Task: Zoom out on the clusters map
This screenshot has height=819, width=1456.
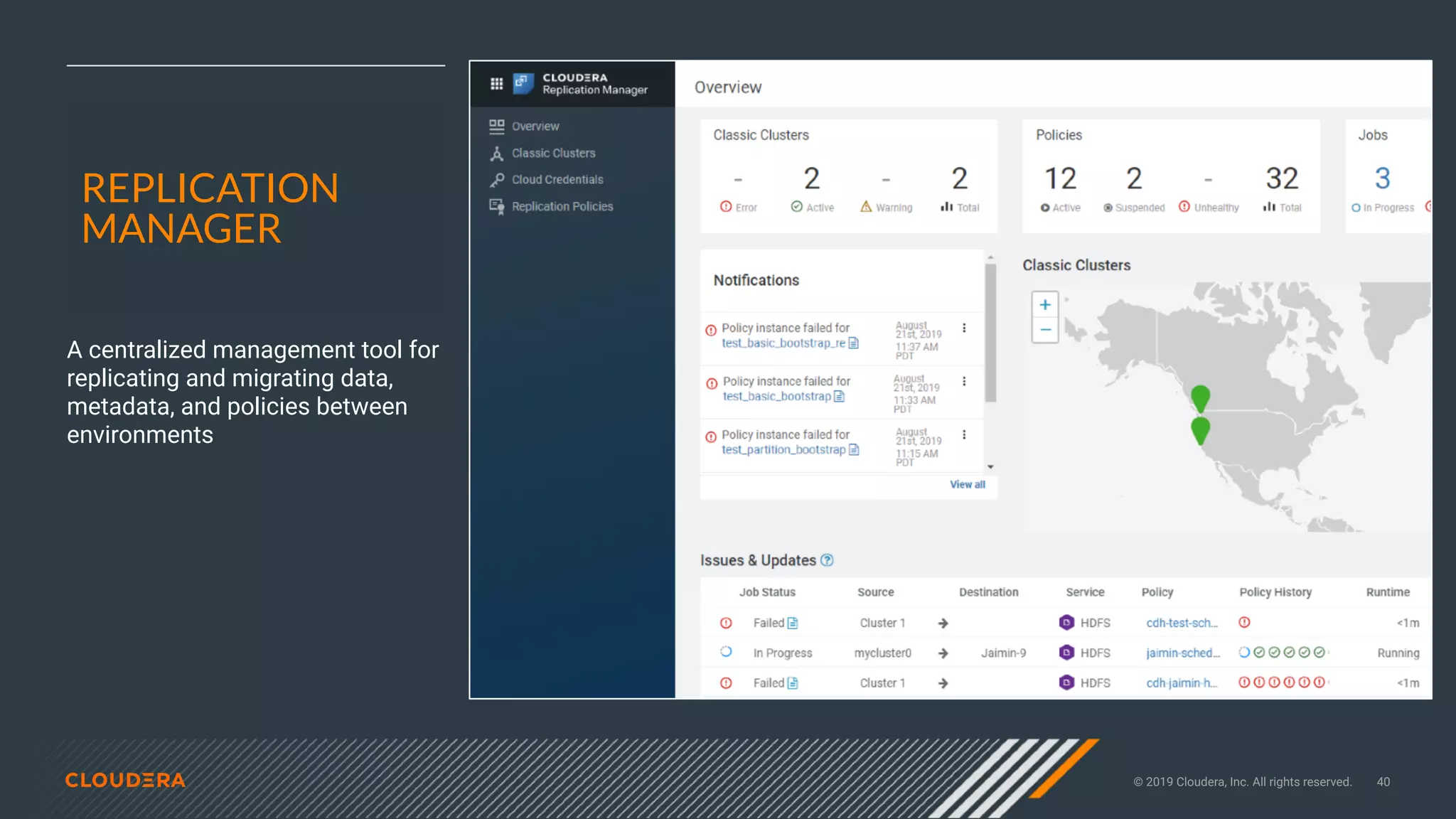Action: [x=1045, y=330]
